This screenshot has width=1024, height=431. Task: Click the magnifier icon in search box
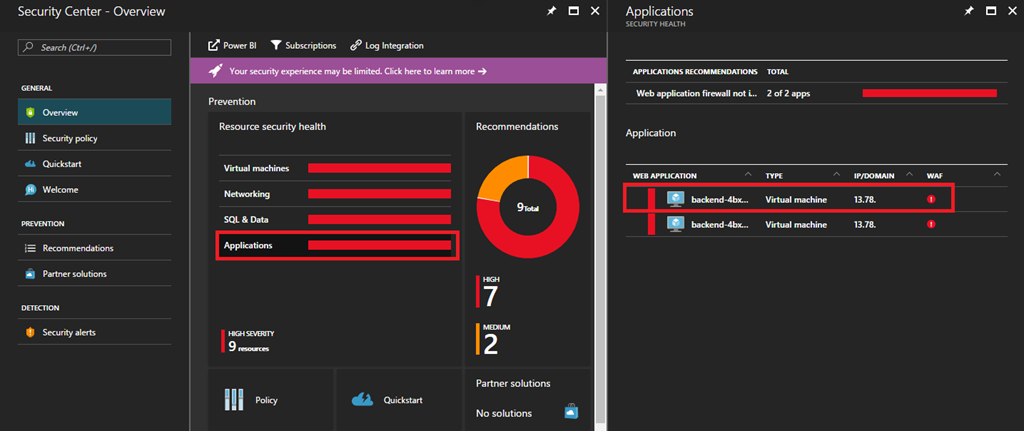(29, 48)
